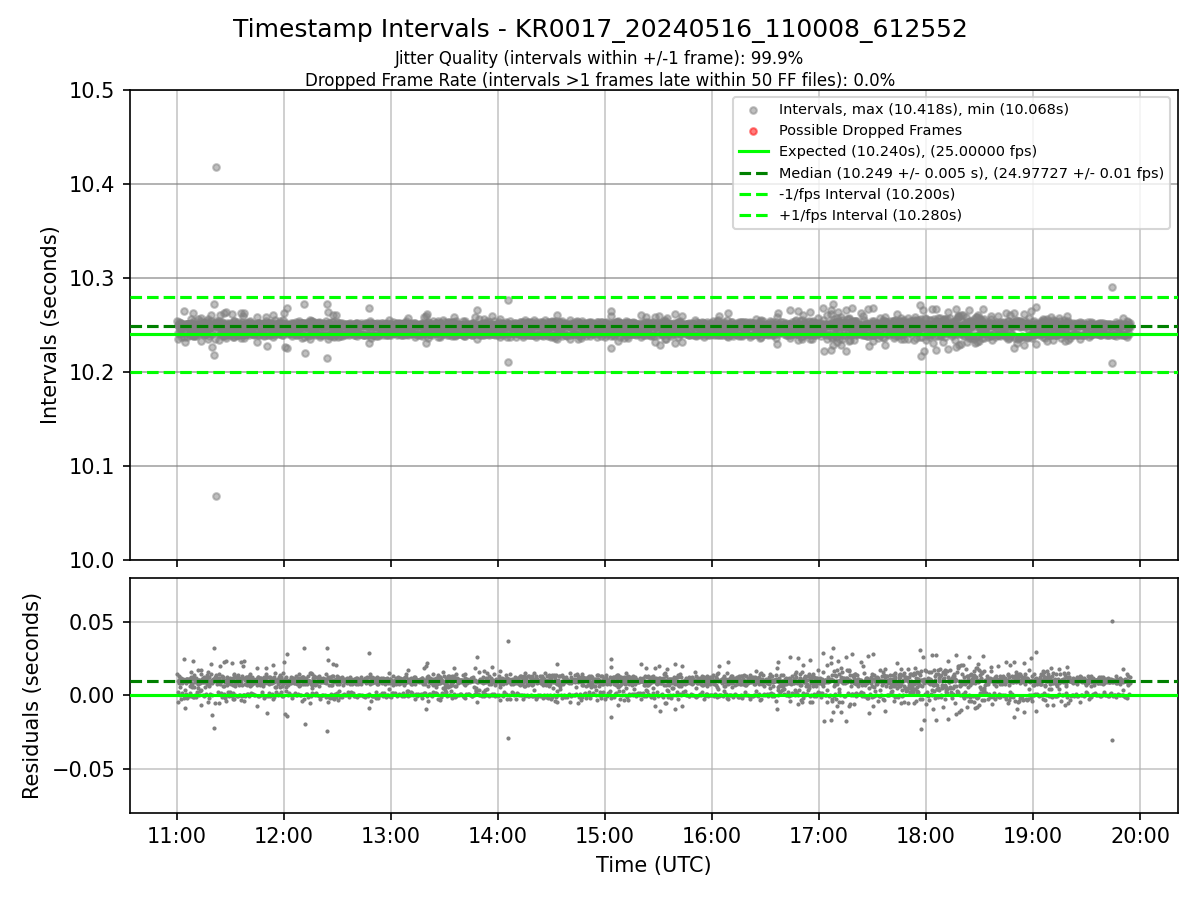Click legend entry '-1/fps Interval (10.200s)'
The width and height of the screenshot is (1200, 900).
coord(867,194)
